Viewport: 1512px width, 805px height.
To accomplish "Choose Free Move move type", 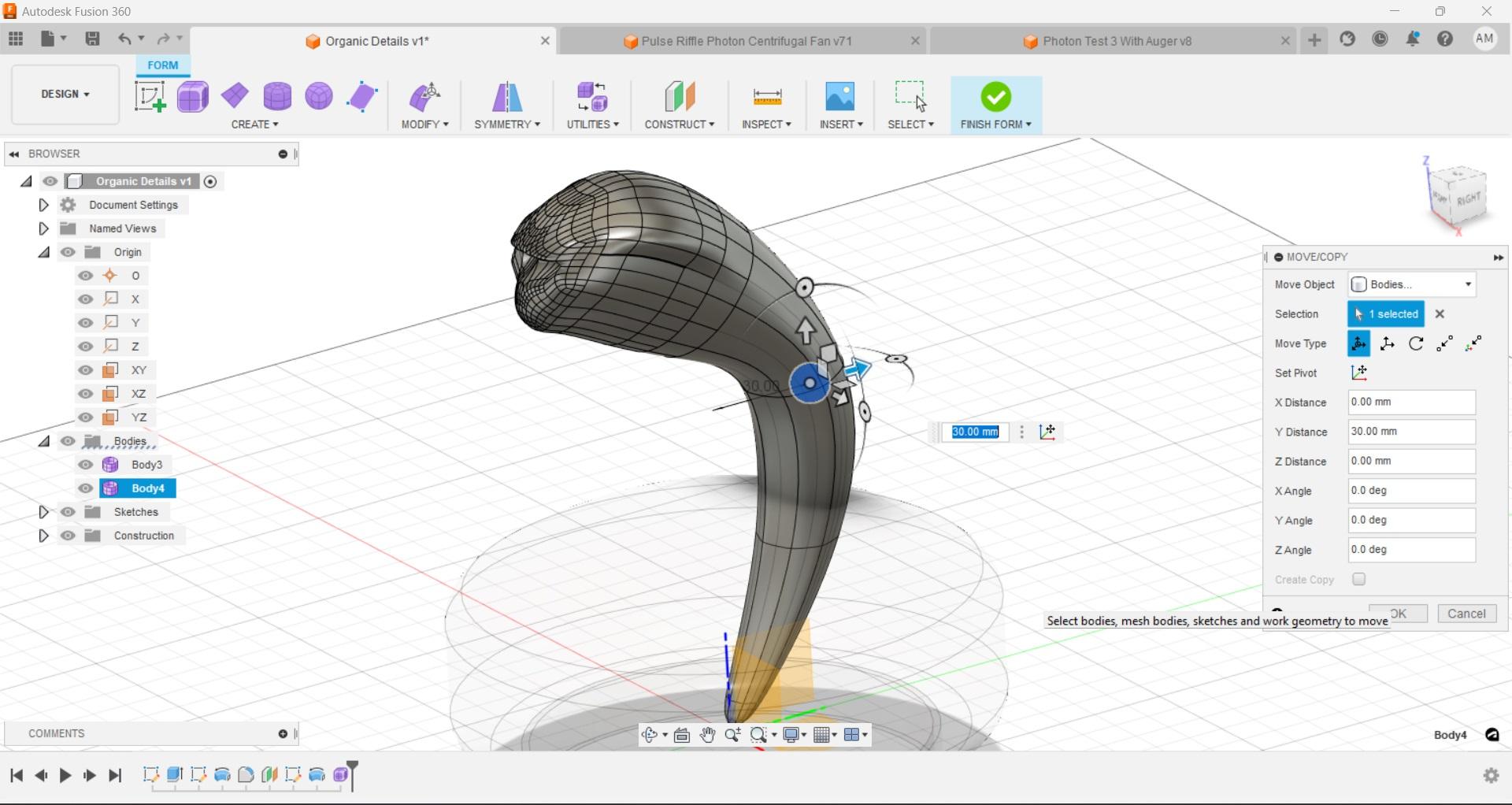I will tap(1359, 343).
